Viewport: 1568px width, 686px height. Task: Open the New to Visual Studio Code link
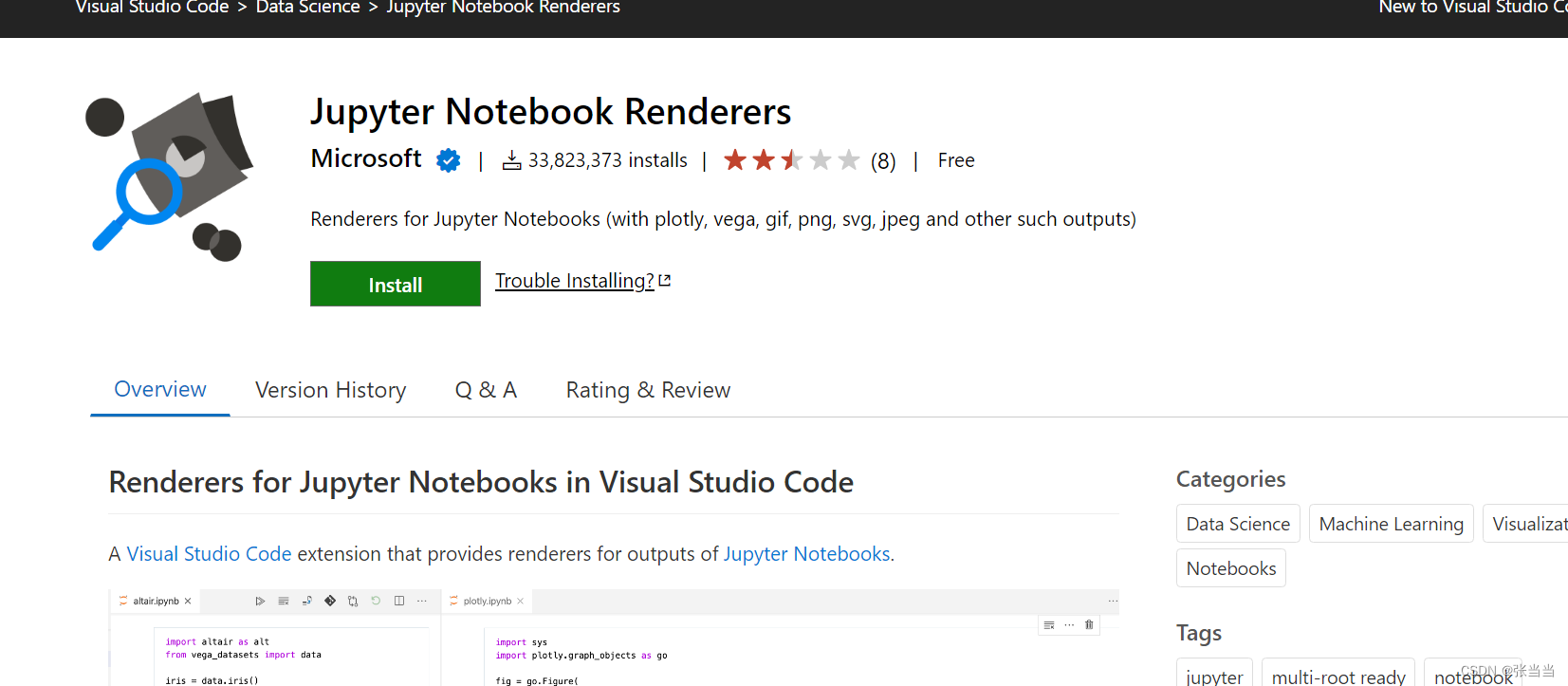click(x=1473, y=8)
